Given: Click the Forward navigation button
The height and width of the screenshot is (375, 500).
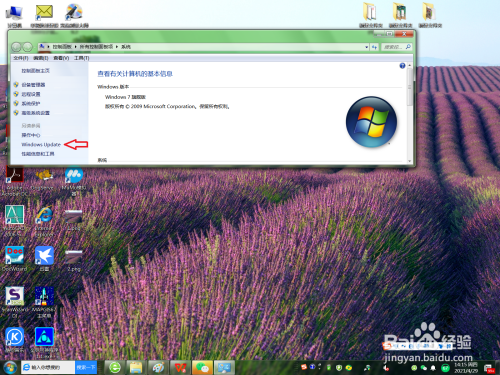Looking at the screenshot, I should (x=28, y=47).
